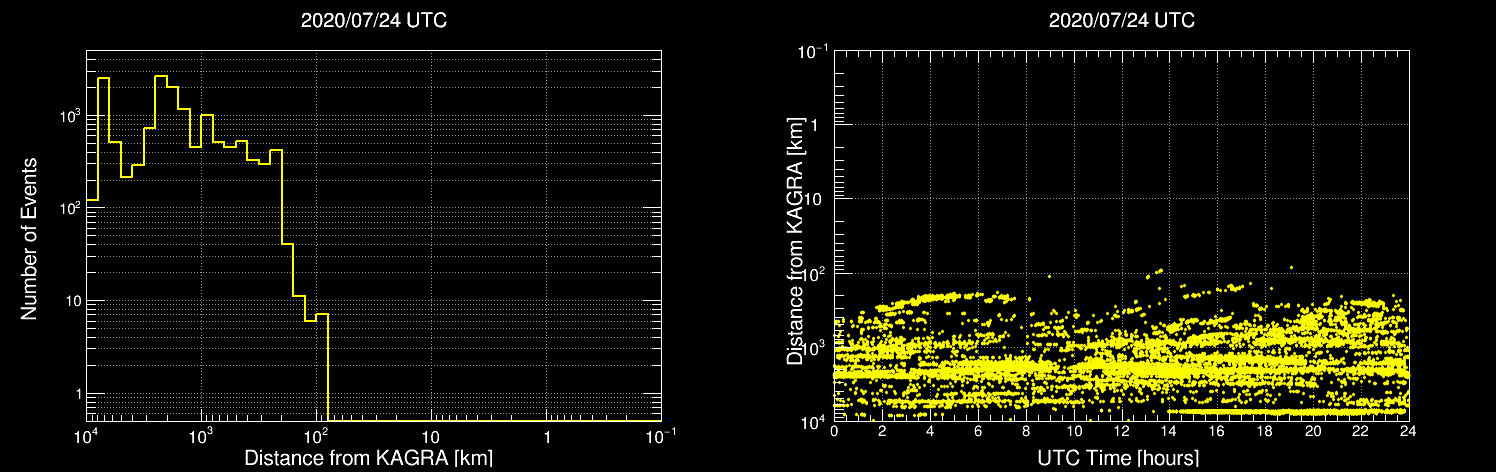
Task: Click the right plot's "2020/07/24 UTC" title
Action: pyautogui.click(x=1121, y=20)
